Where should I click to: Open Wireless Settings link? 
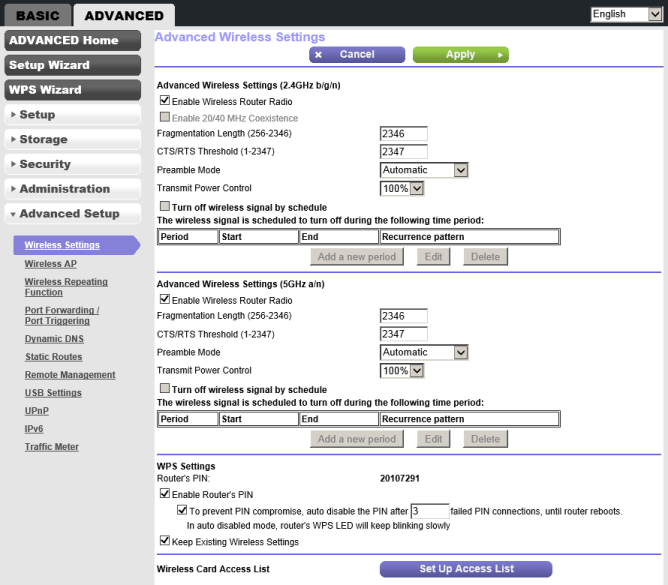click(x=62, y=245)
